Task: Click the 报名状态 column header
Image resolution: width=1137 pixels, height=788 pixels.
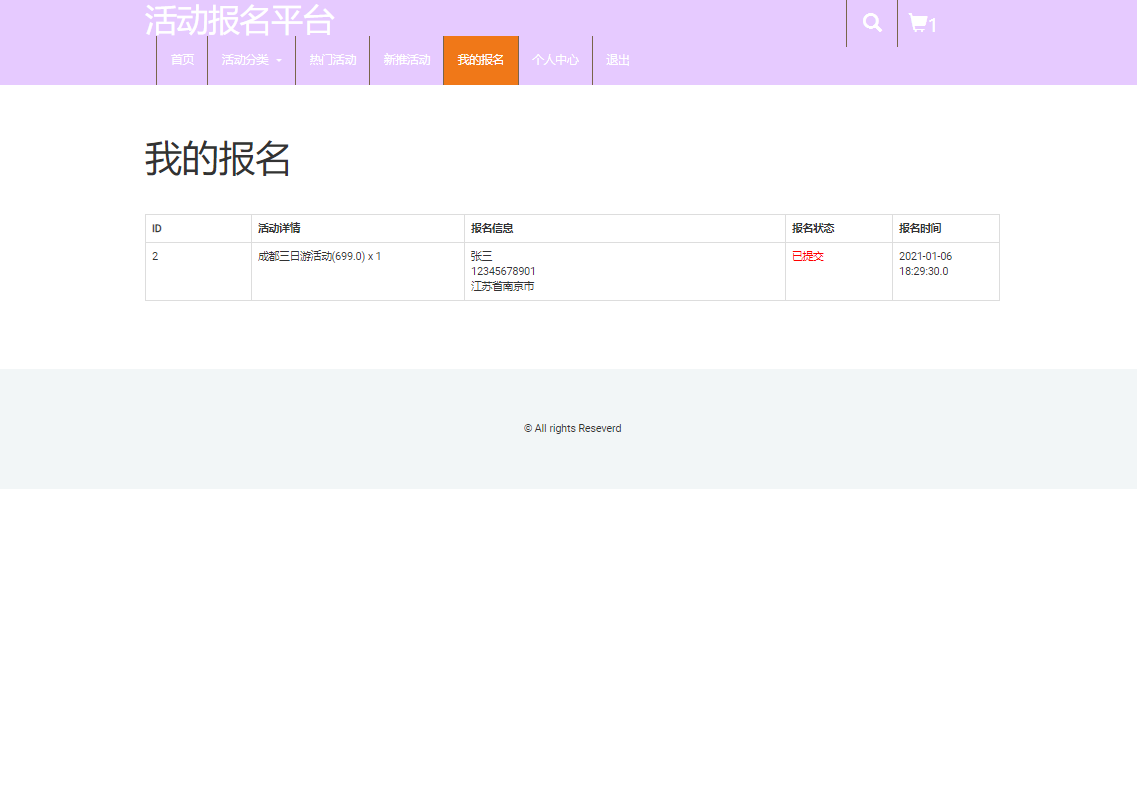Action: pos(812,228)
